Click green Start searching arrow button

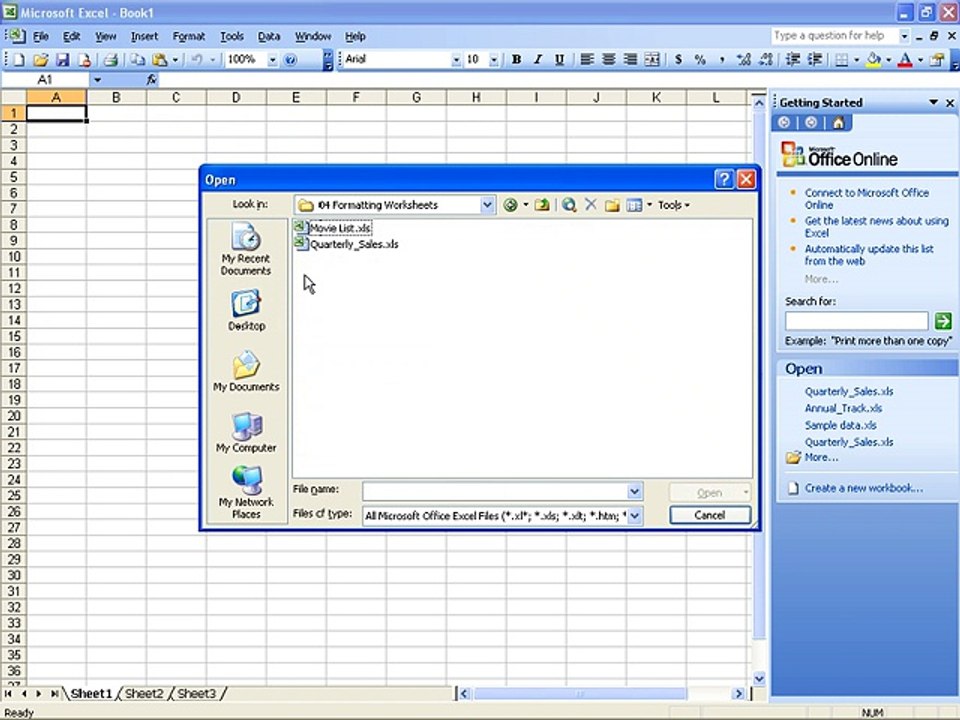coord(943,320)
